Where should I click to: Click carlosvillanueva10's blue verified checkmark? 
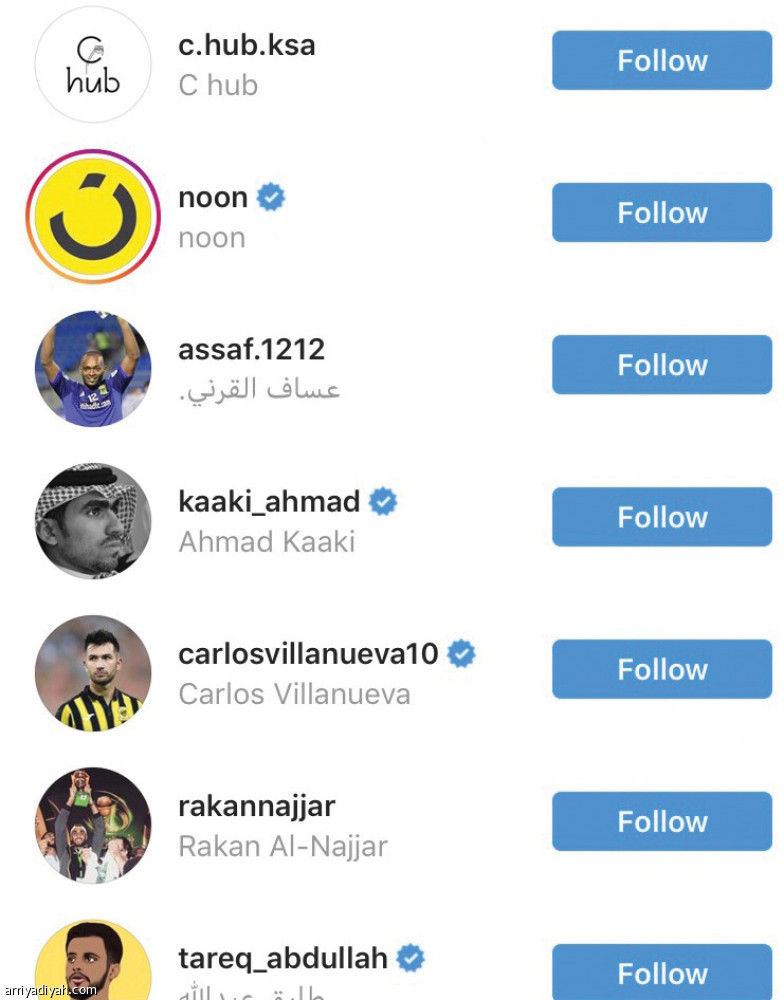pos(461,654)
